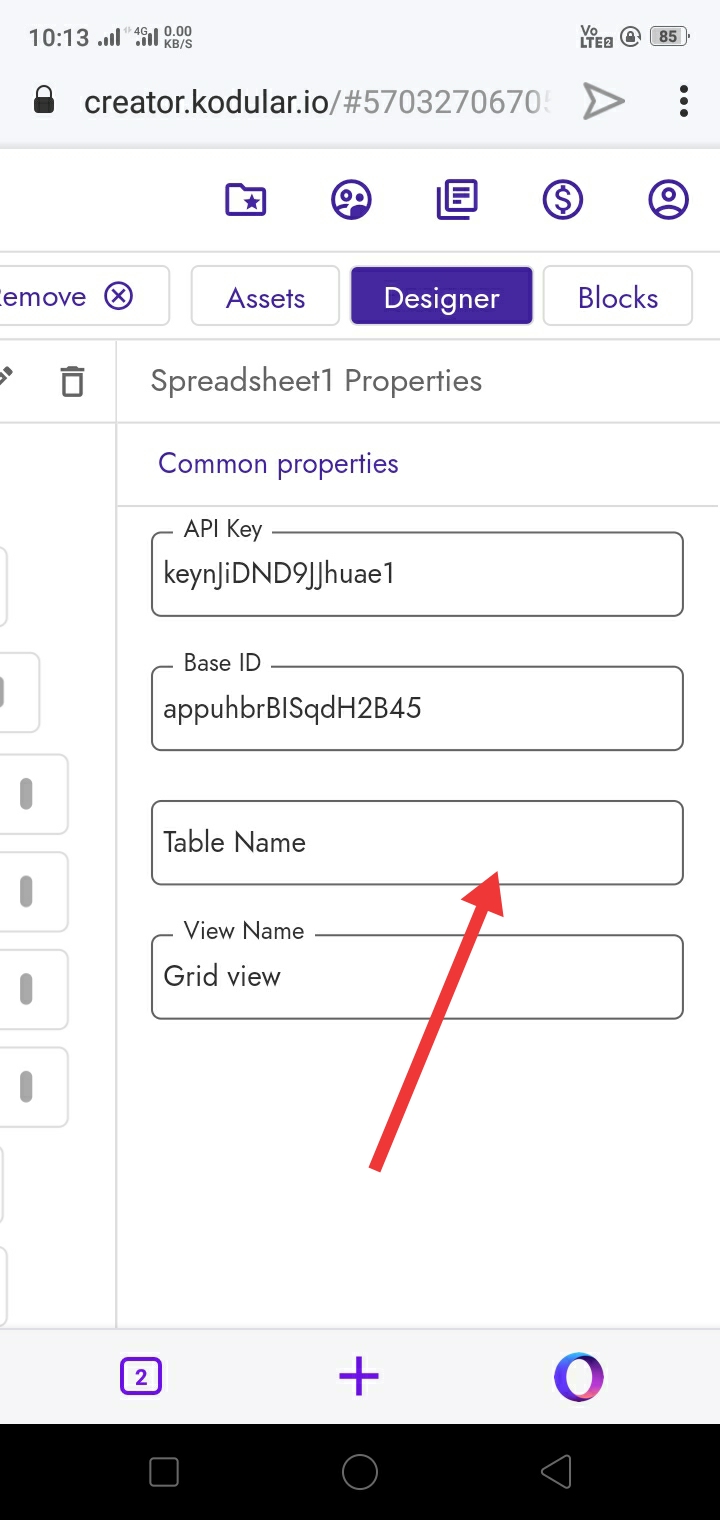Tap the browser send arrow icon
Screen dimensions: 720x1520
click(604, 101)
